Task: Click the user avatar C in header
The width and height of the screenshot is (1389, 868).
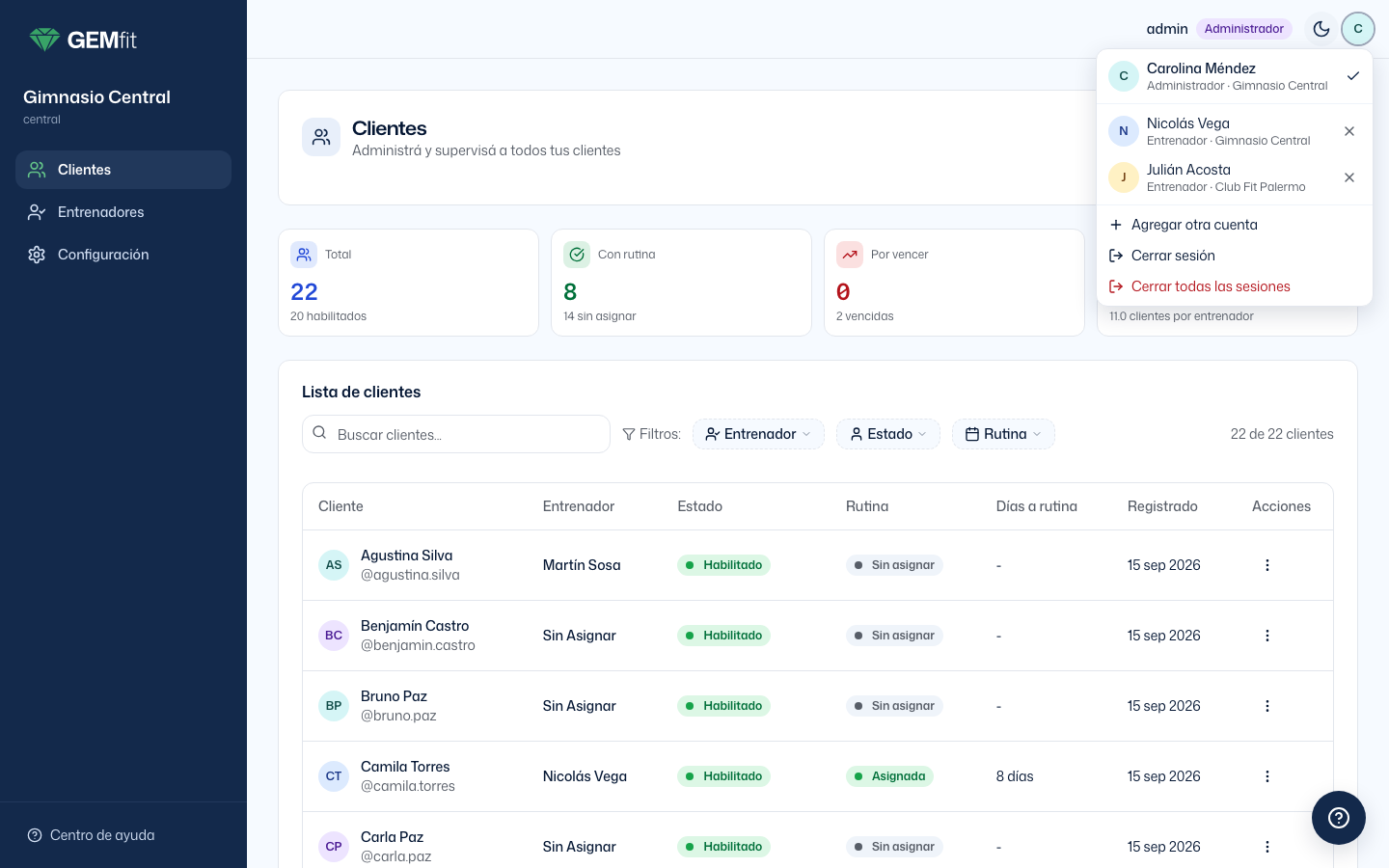Action: [1358, 29]
